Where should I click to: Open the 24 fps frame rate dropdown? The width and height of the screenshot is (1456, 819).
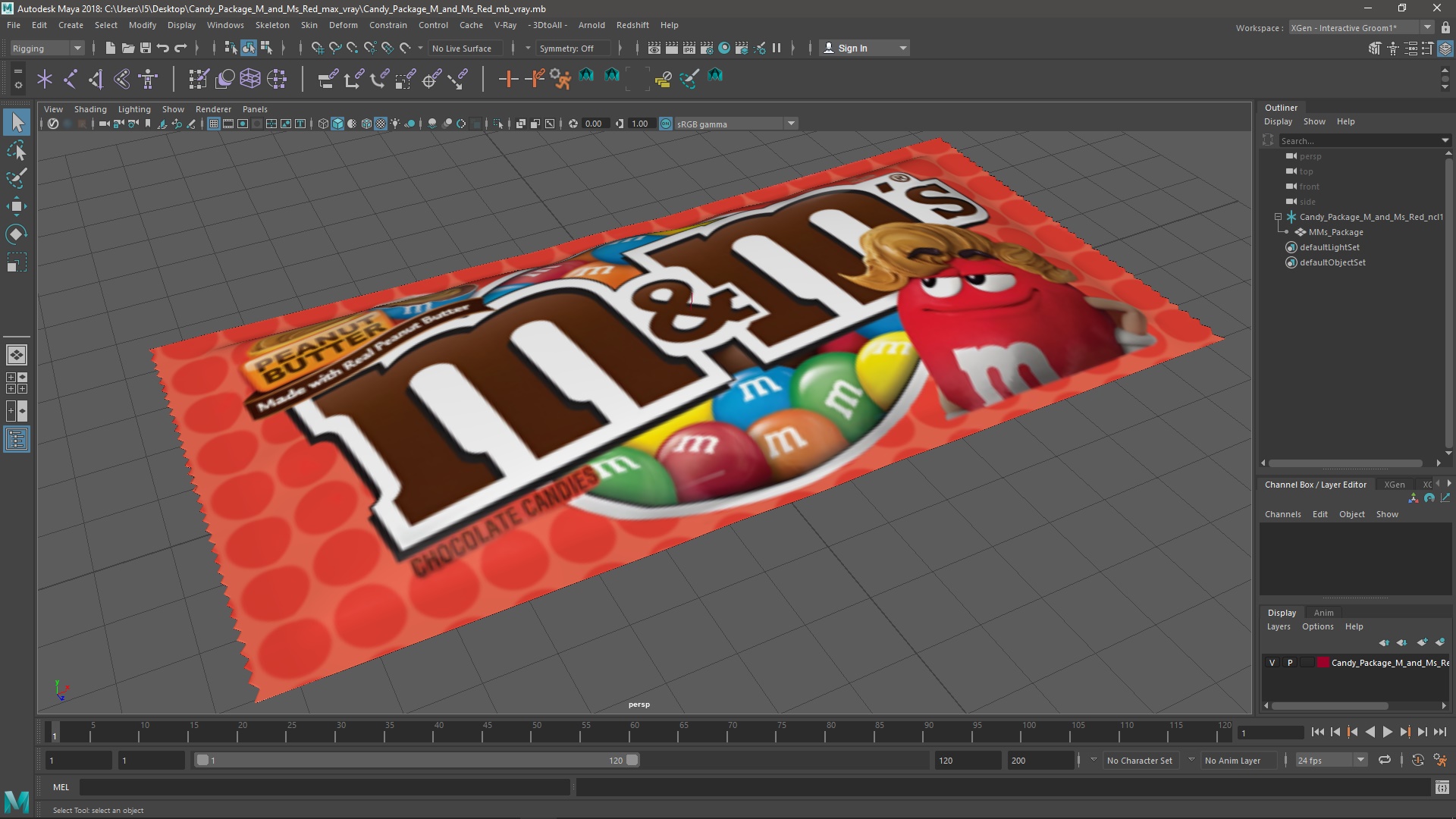pos(1331,760)
